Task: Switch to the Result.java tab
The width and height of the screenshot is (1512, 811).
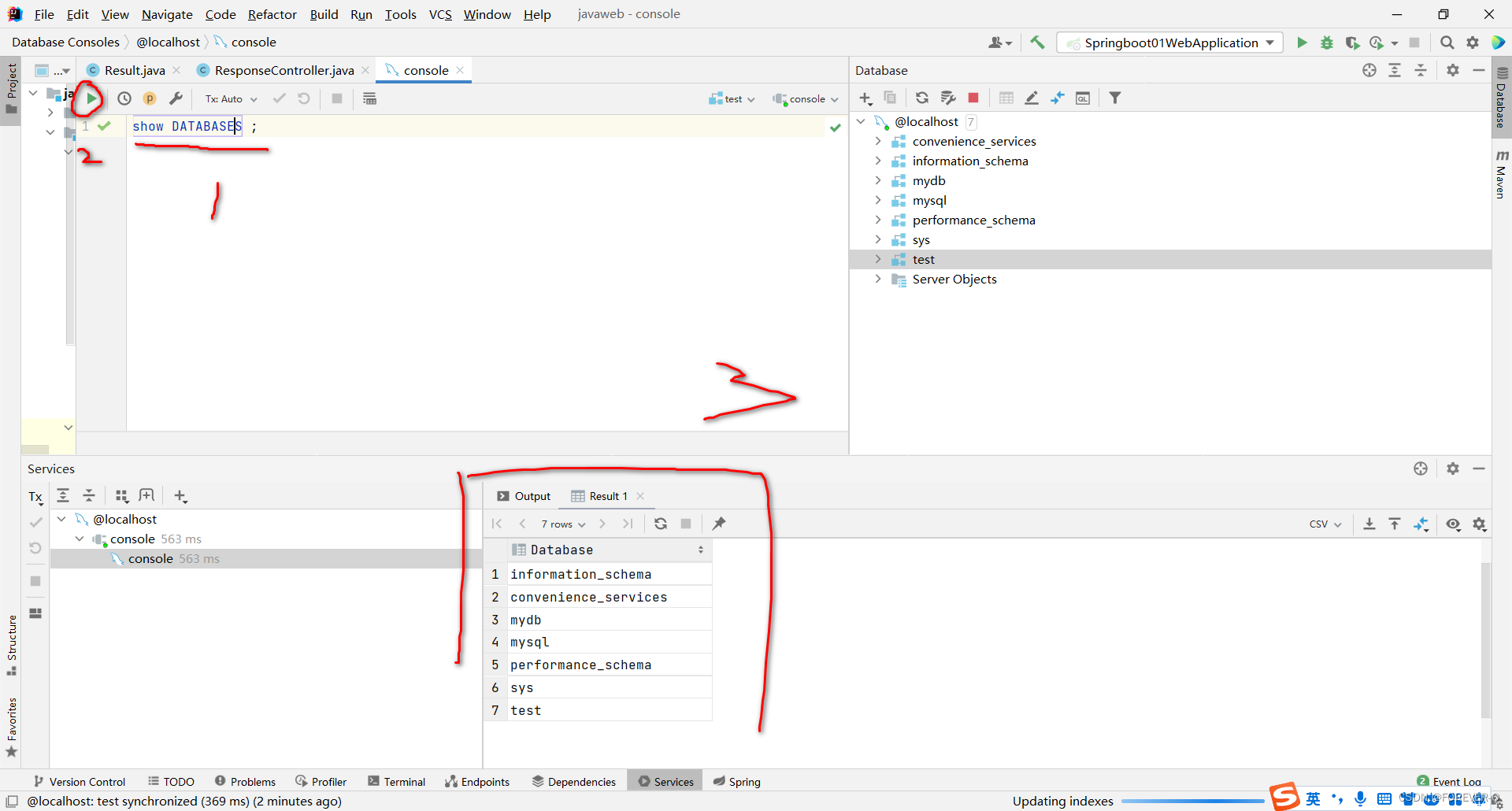Action: [x=135, y=70]
